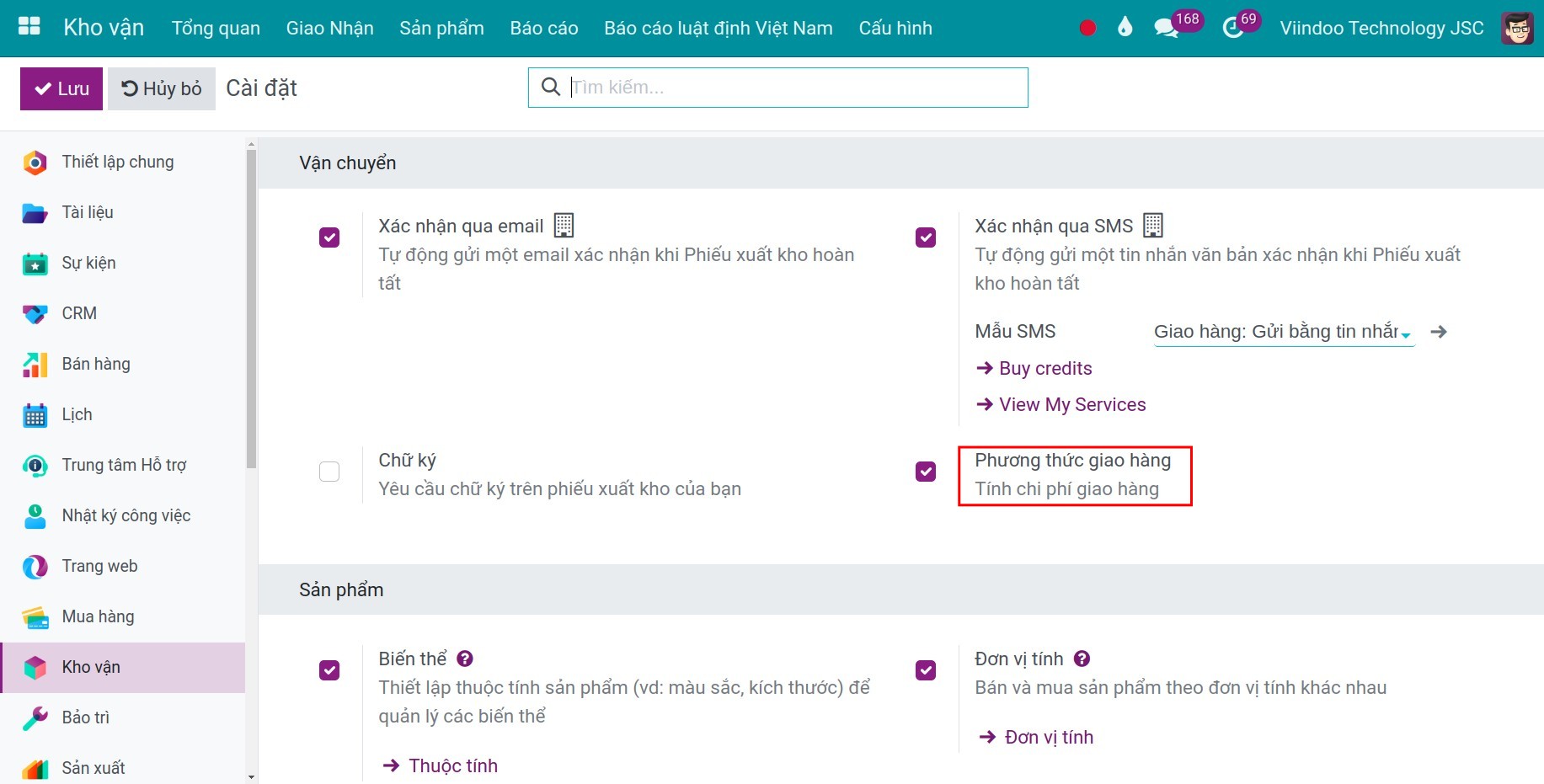The height and width of the screenshot is (784, 1544).
Task: Follow the View My Services link
Action: (1060, 405)
